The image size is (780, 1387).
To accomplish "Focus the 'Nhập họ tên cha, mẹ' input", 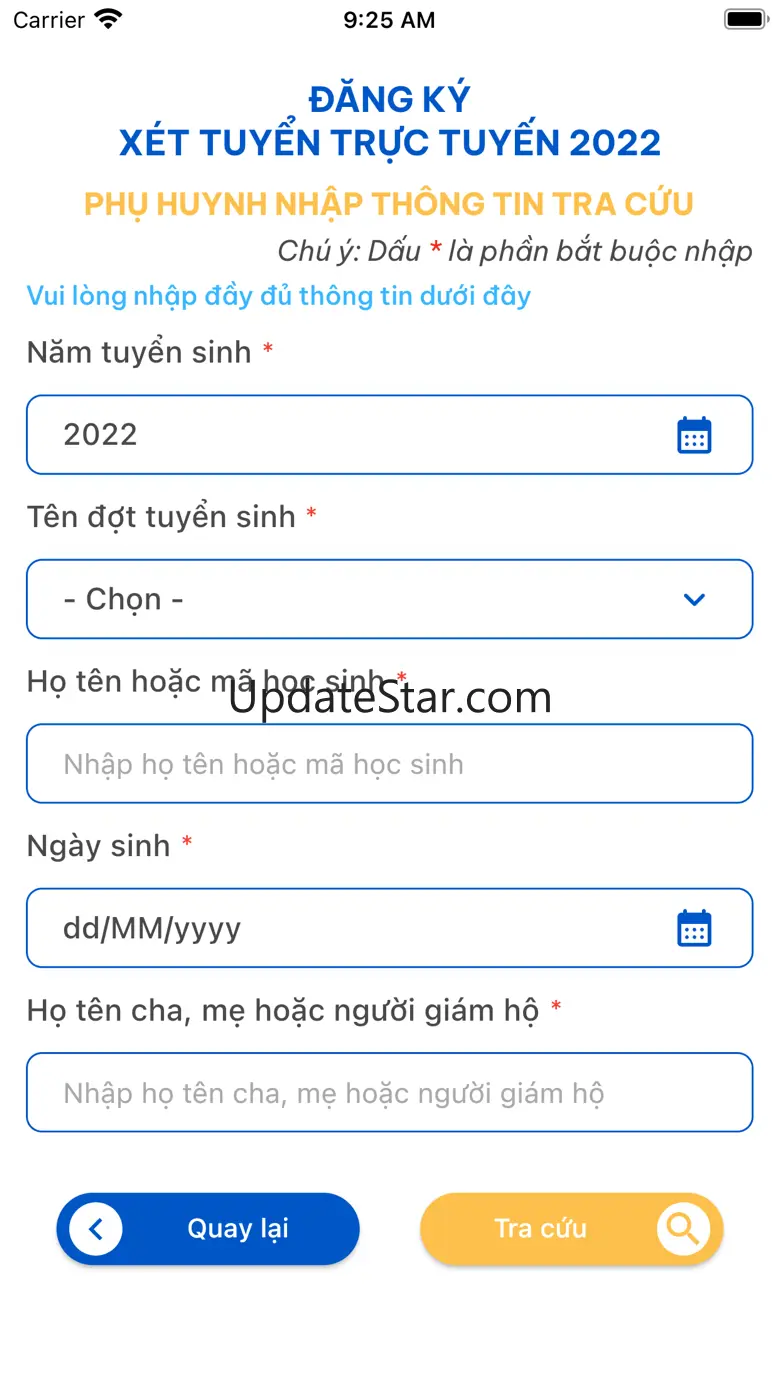I will 389,1093.
